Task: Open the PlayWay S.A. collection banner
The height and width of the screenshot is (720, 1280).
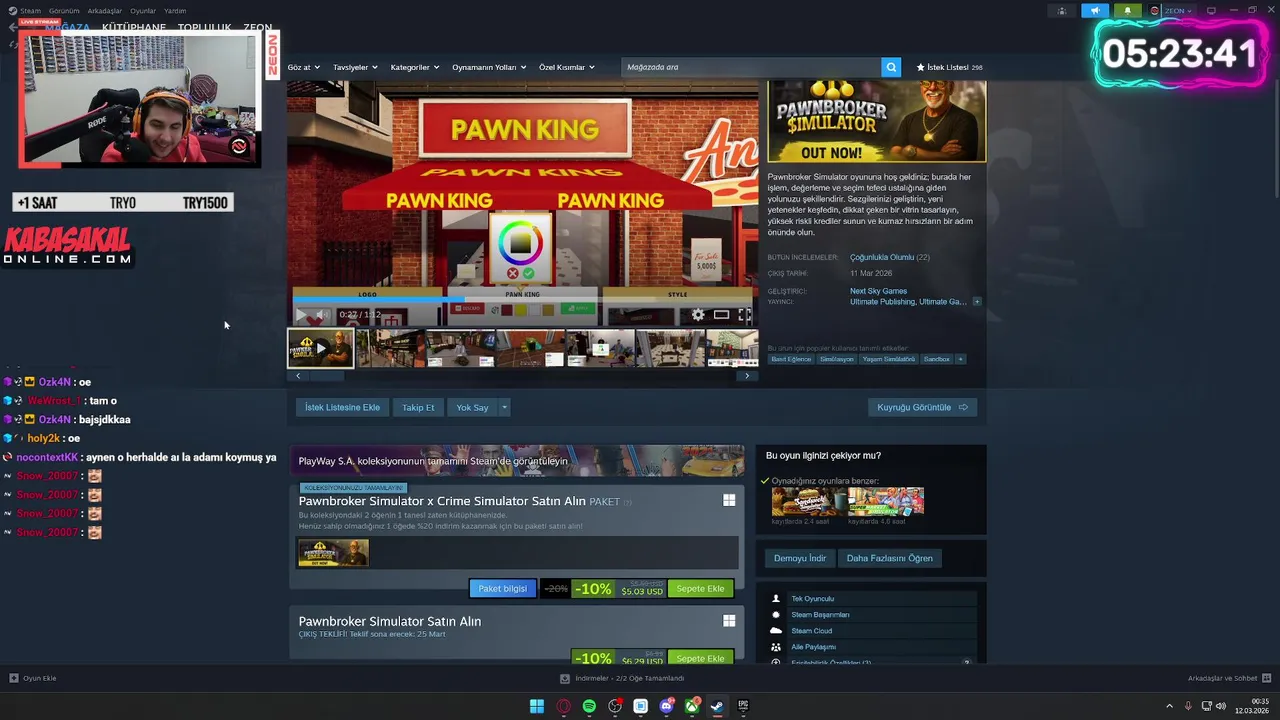Action: click(x=518, y=461)
